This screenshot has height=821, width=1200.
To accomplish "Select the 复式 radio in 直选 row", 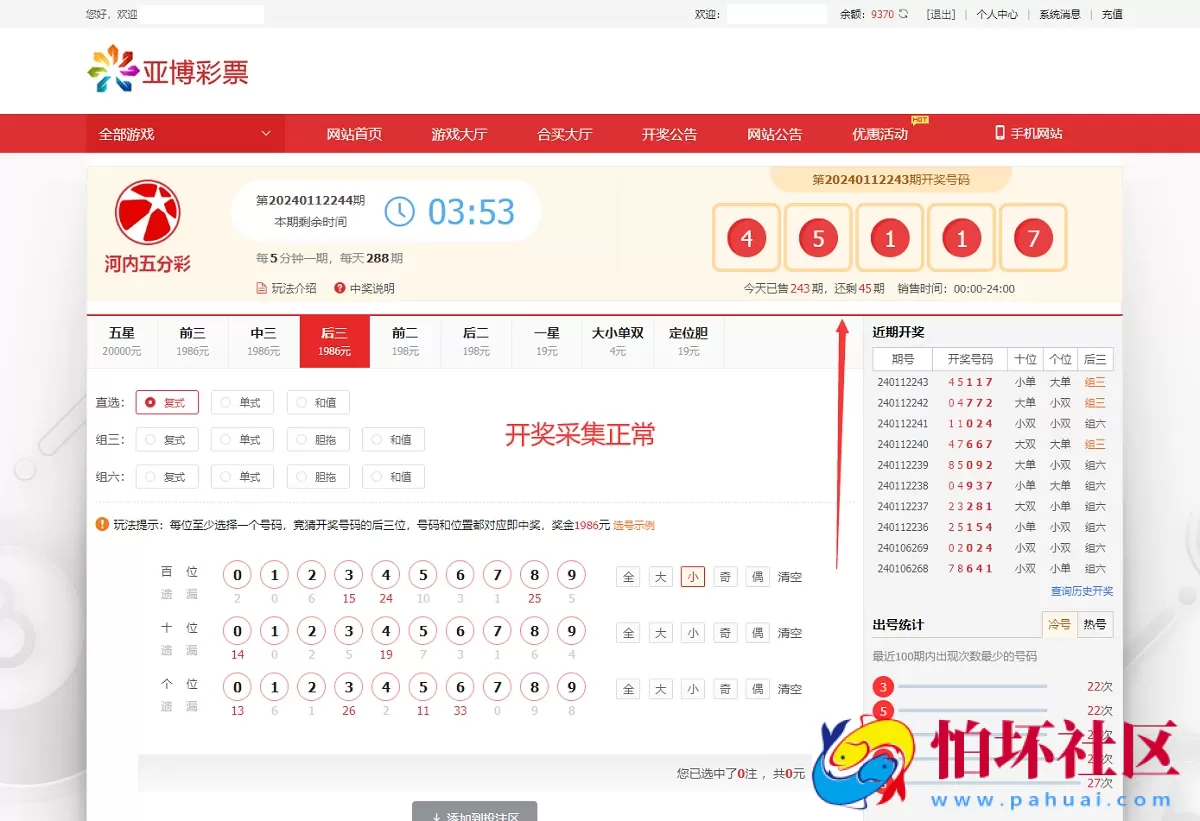I will (x=166, y=402).
